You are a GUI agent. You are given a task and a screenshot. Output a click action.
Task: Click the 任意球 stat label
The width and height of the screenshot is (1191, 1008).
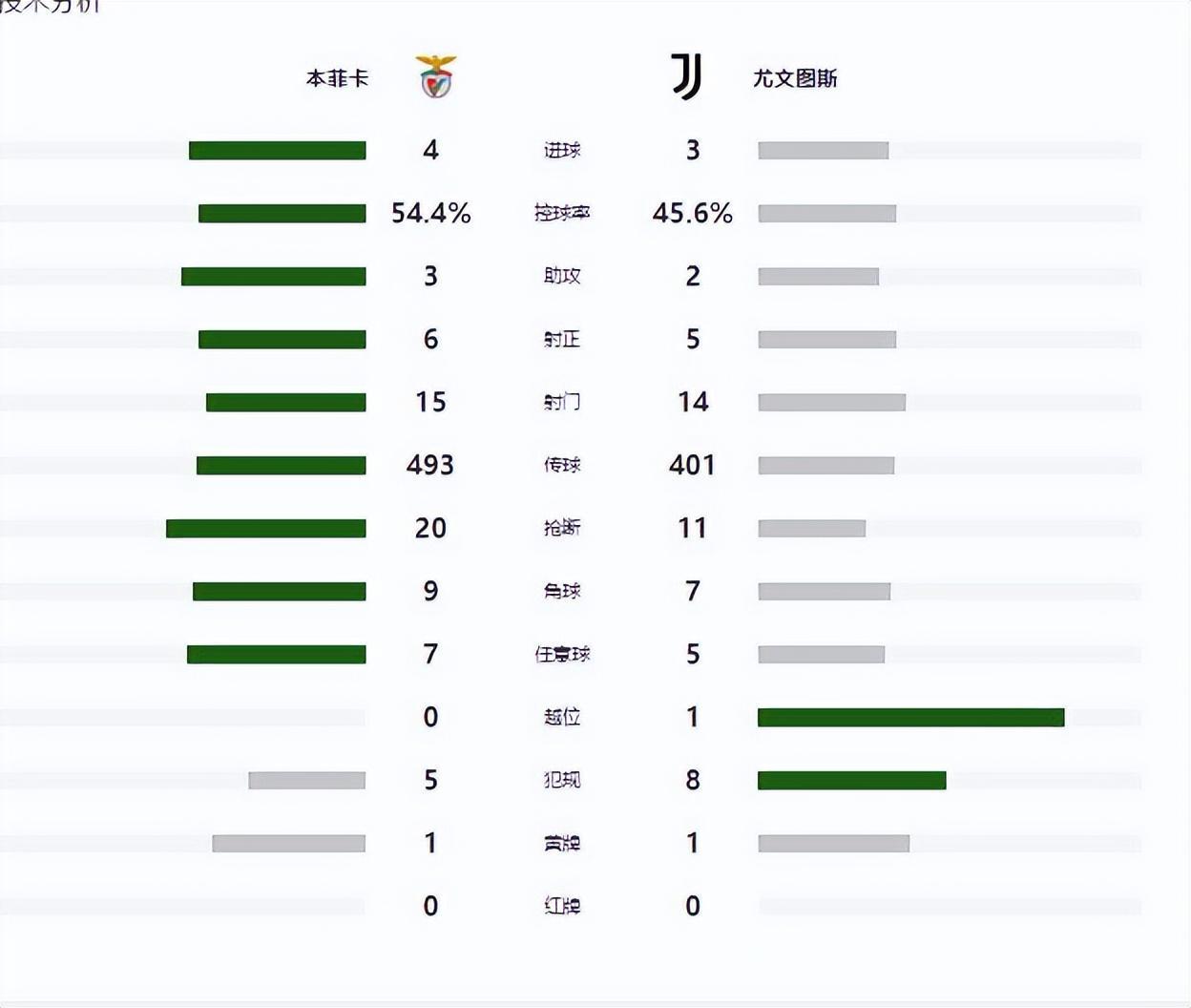562,654
